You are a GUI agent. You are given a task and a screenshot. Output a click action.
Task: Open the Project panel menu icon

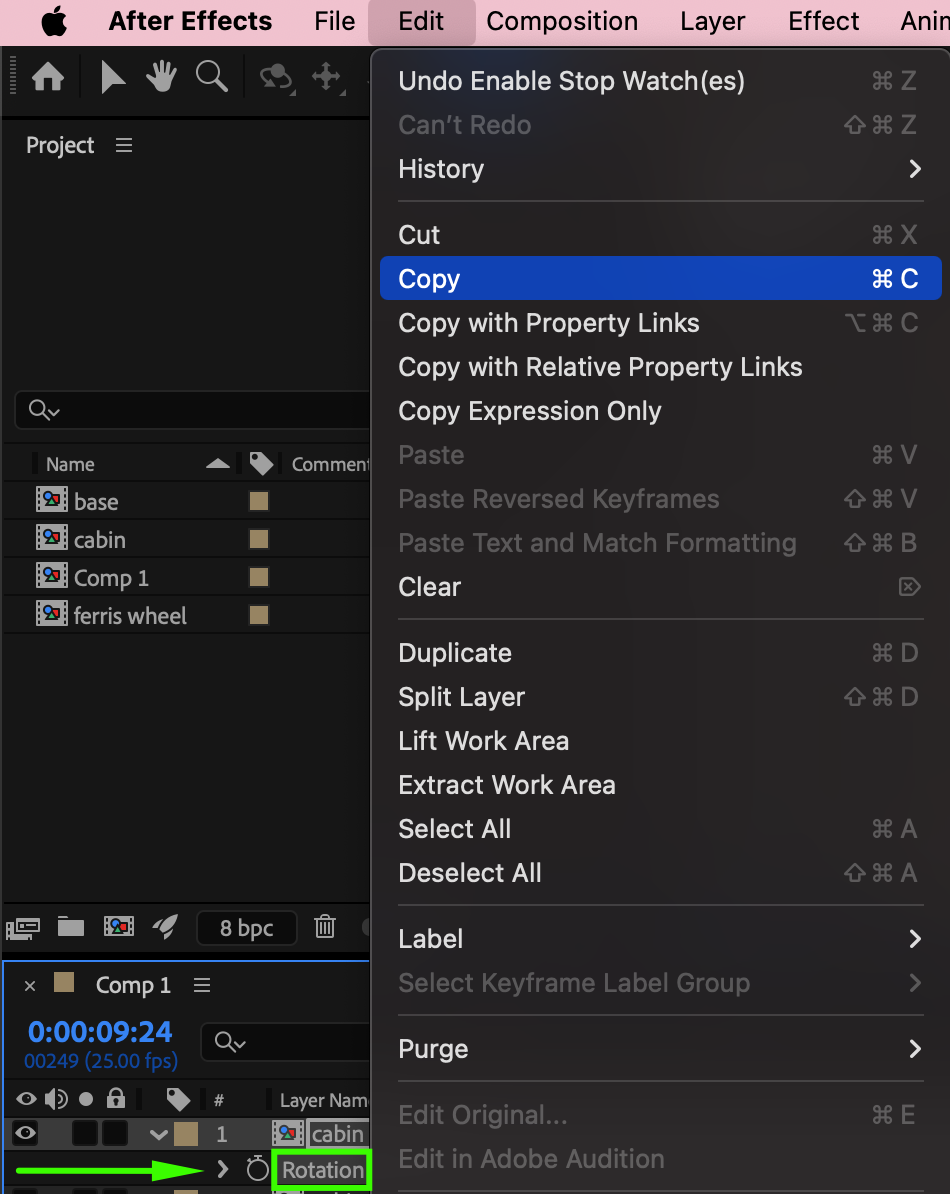(x=124, y=145)
